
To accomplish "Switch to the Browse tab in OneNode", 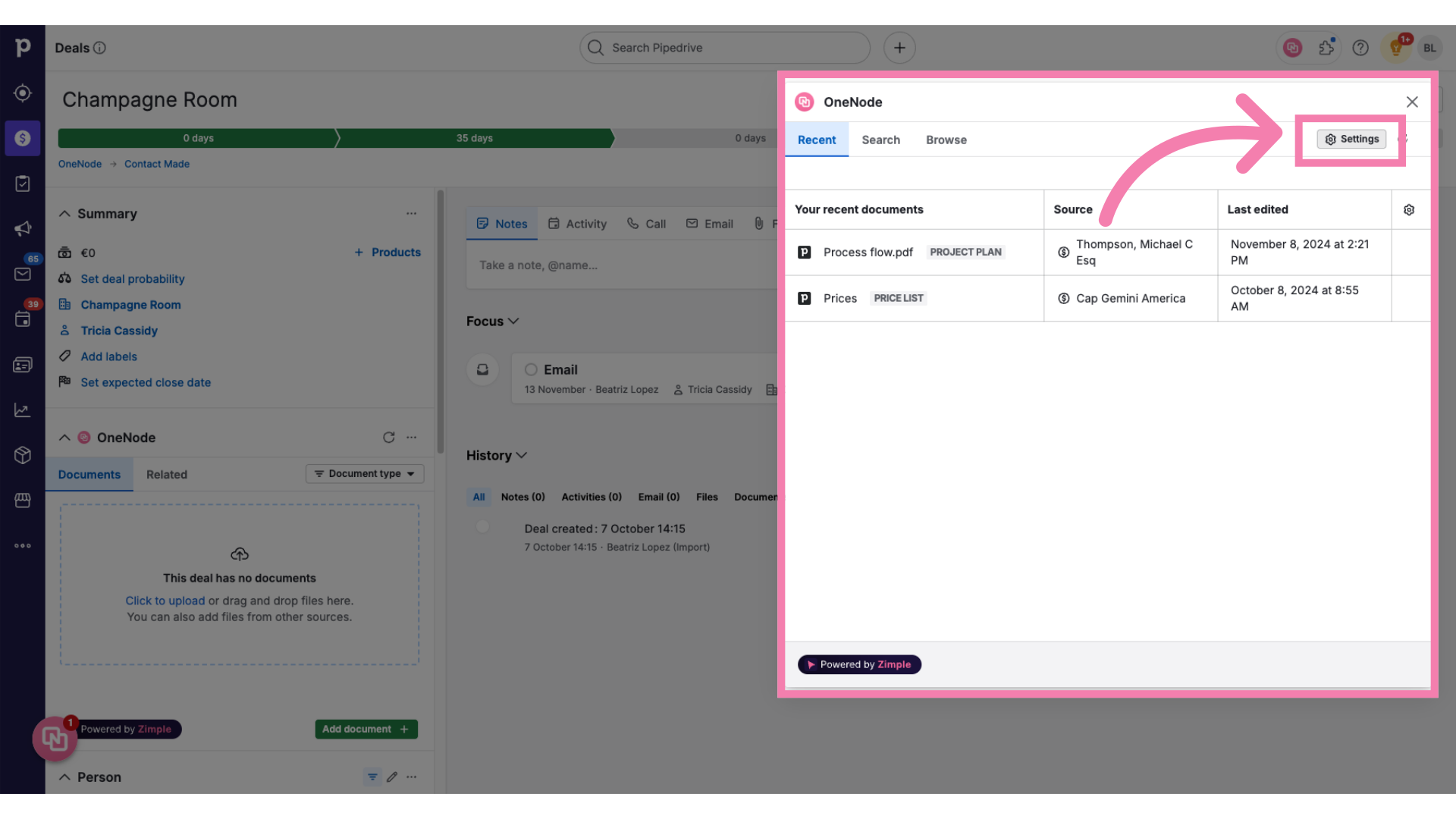I will click(x=945, y=139).
